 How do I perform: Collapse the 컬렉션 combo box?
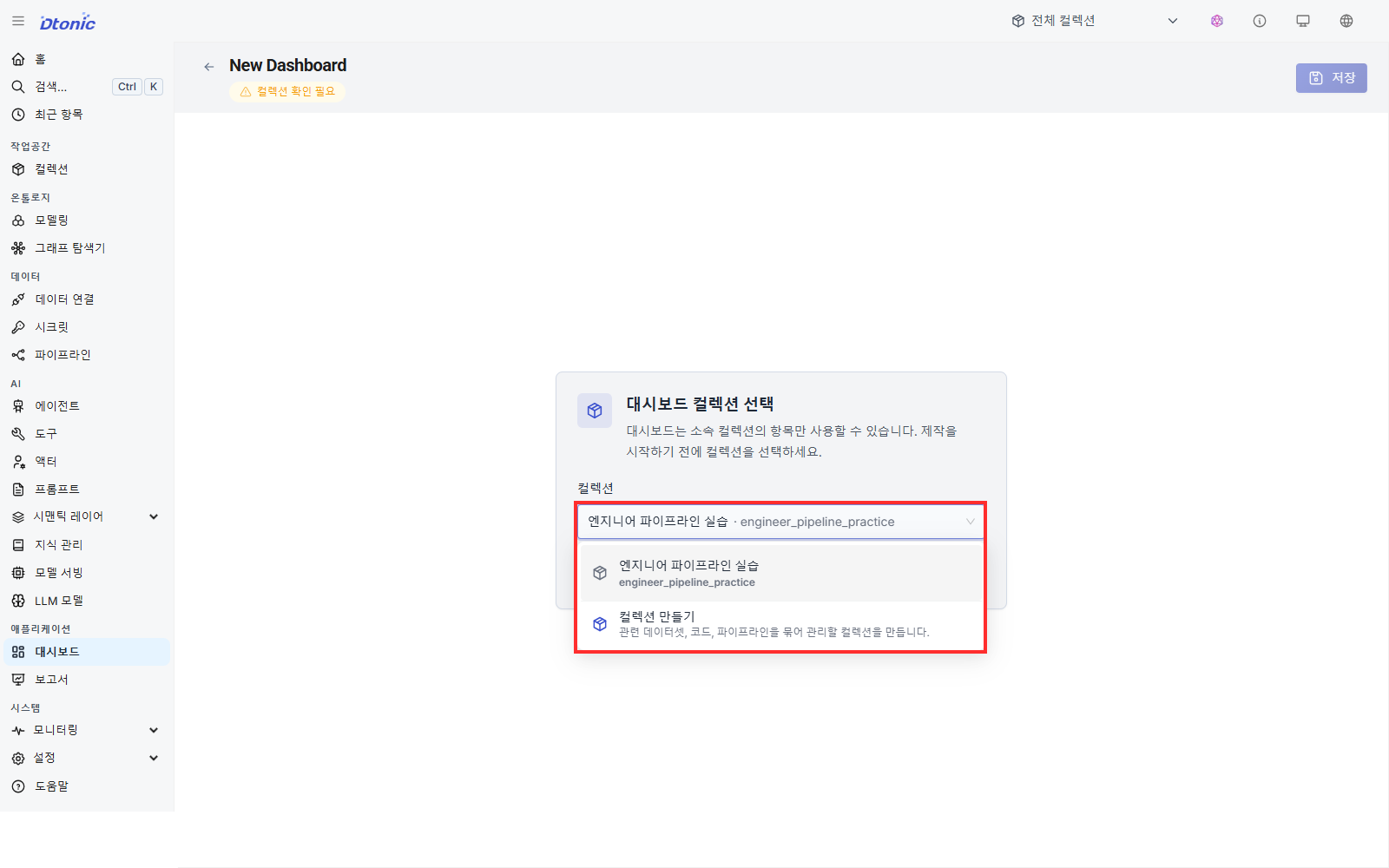click(780, 522)
